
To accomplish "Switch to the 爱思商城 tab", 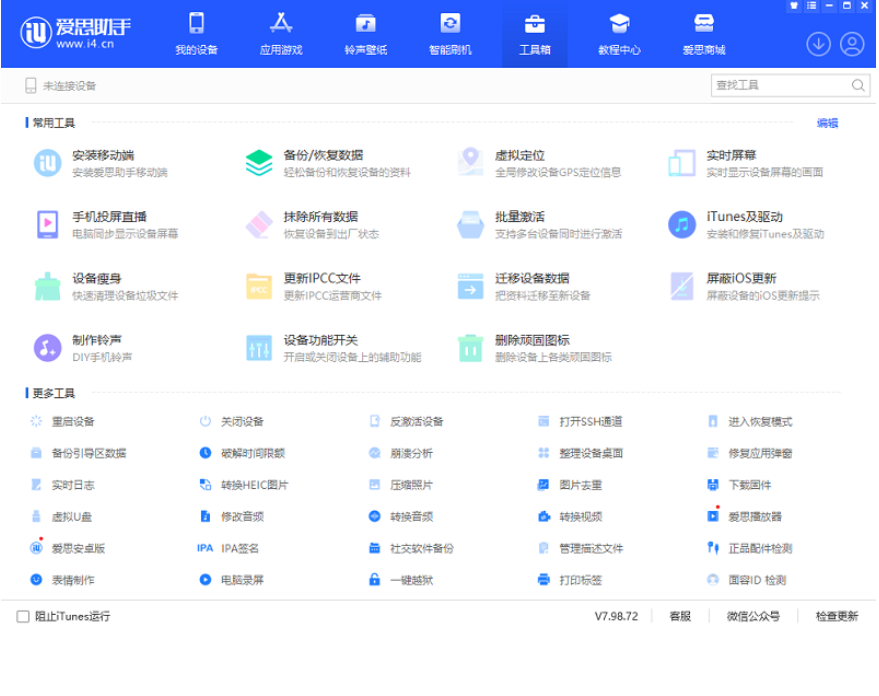I will [704, 34].
